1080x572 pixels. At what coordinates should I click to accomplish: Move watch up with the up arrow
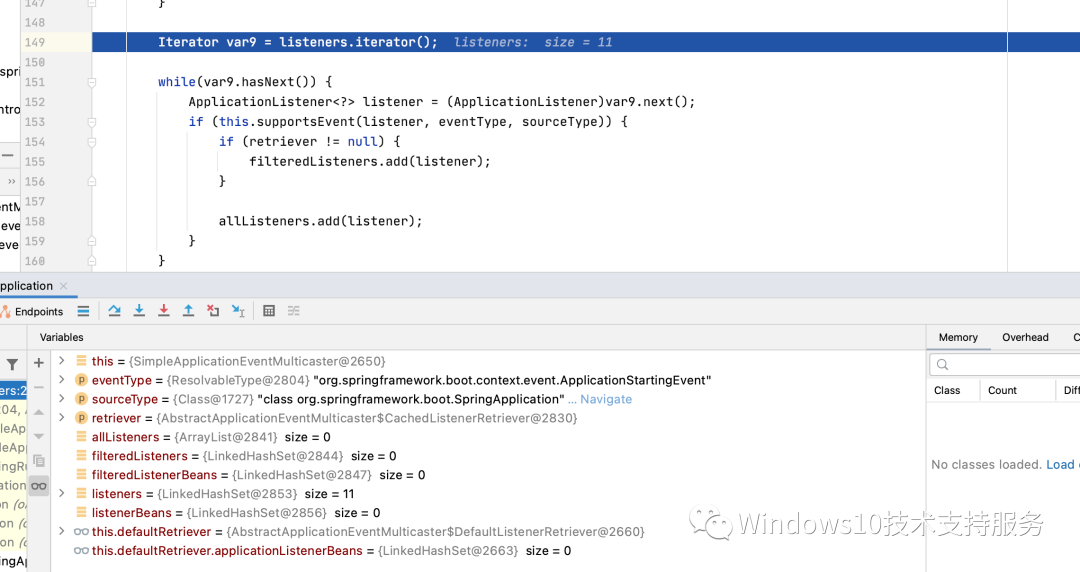[x=39, y=412]
